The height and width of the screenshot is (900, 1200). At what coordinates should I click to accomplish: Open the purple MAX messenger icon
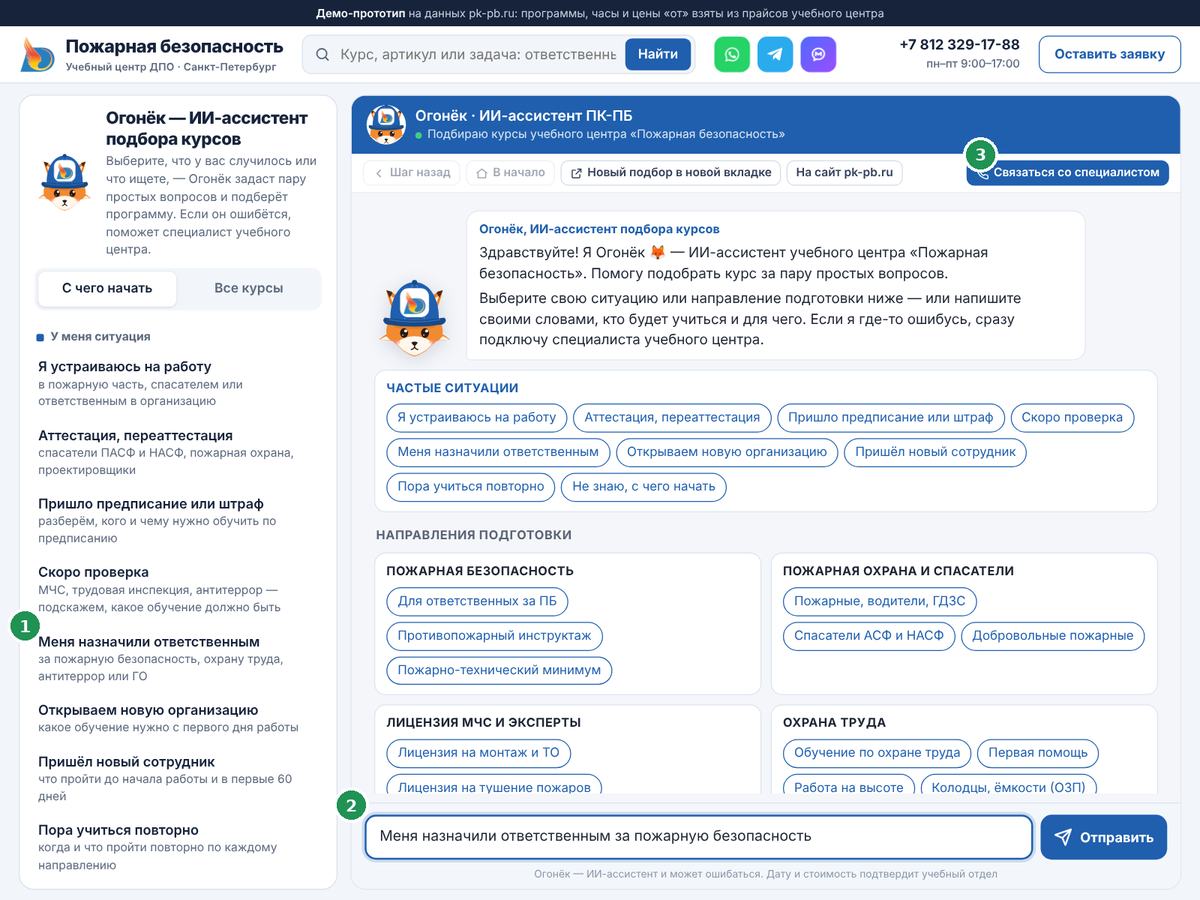818,54
